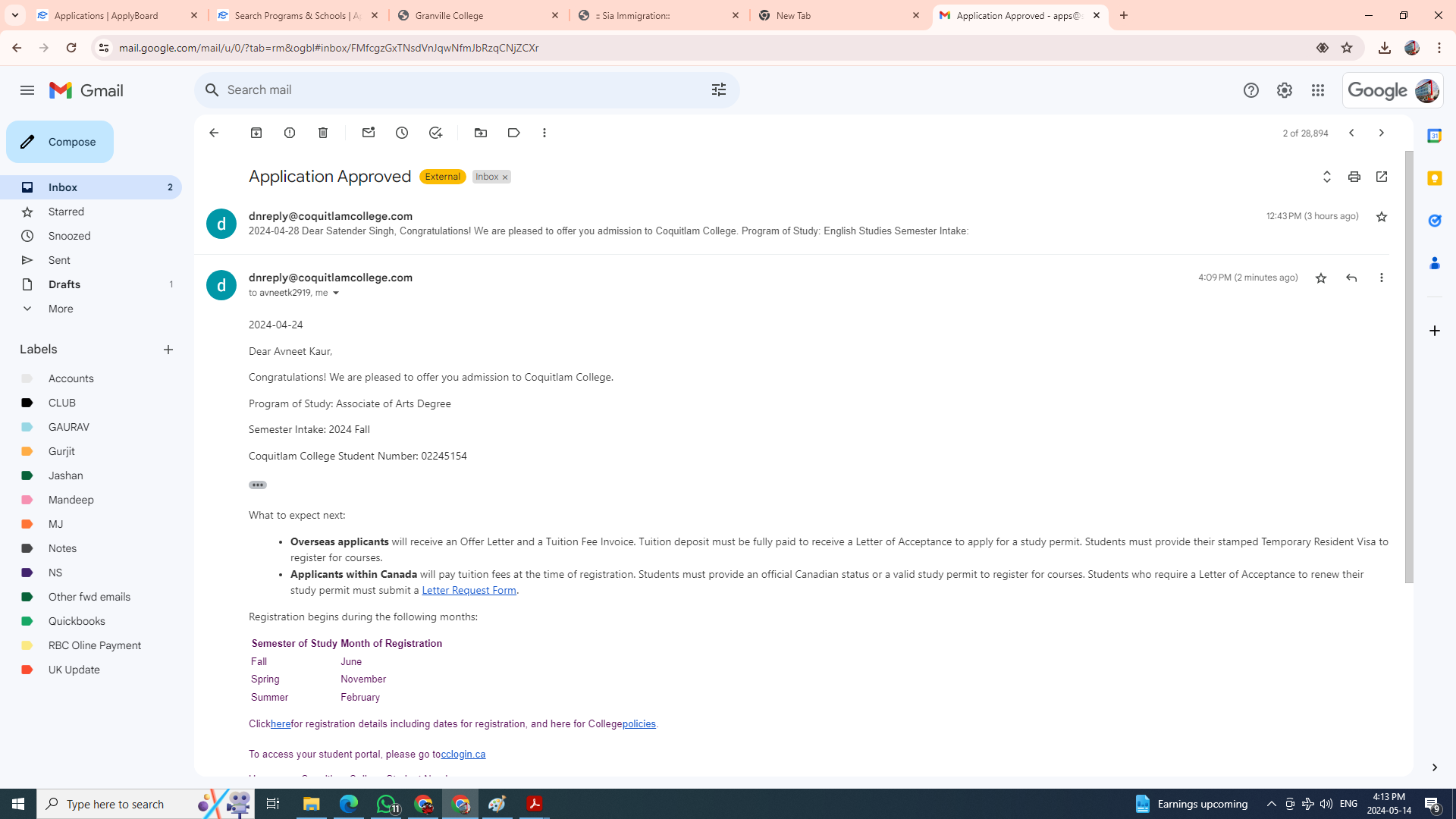Add email to Tasks
The width and height of the screenshot is (1456, 819).
[435, 133]
